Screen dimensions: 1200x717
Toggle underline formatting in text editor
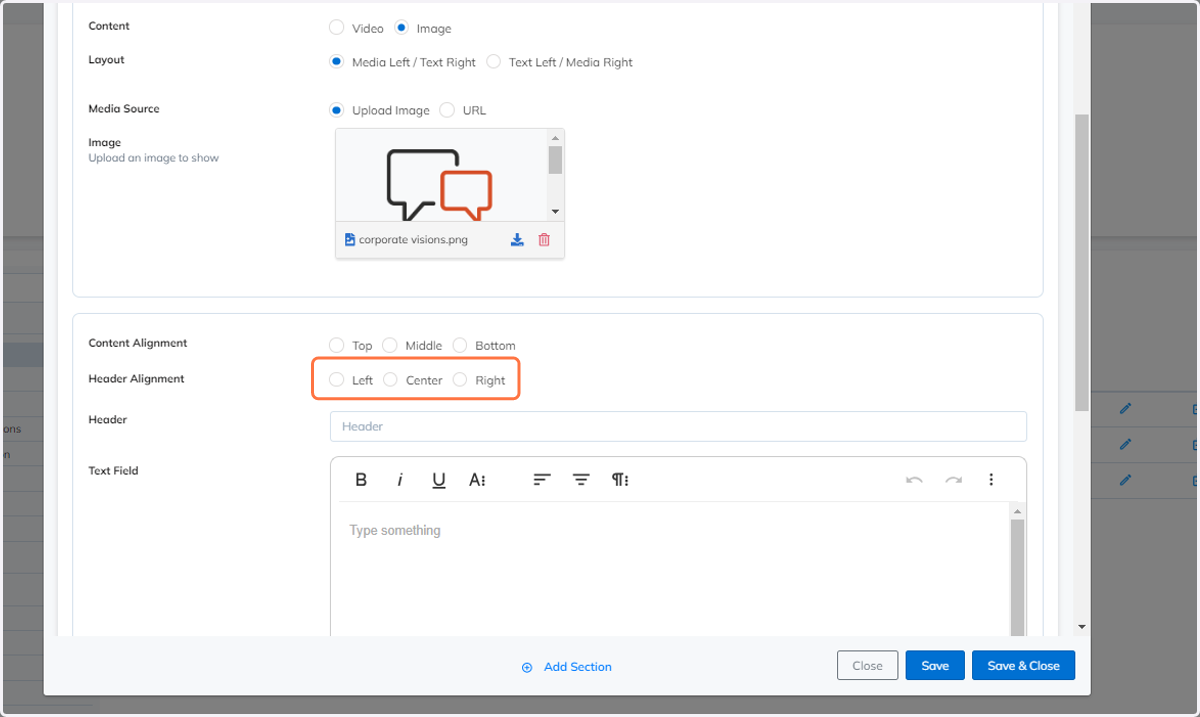(438, 480)
